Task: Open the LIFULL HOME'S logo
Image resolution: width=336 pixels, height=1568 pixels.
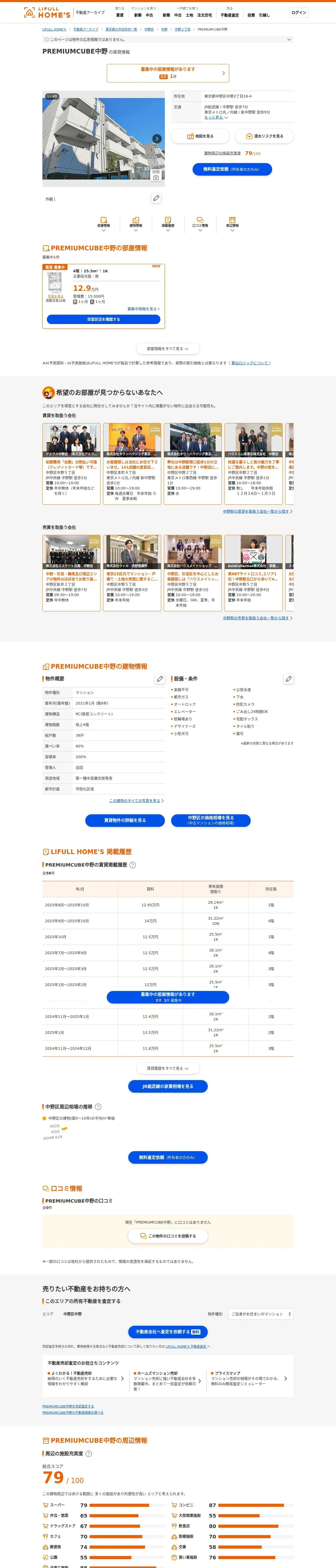Action: point(47,12)
